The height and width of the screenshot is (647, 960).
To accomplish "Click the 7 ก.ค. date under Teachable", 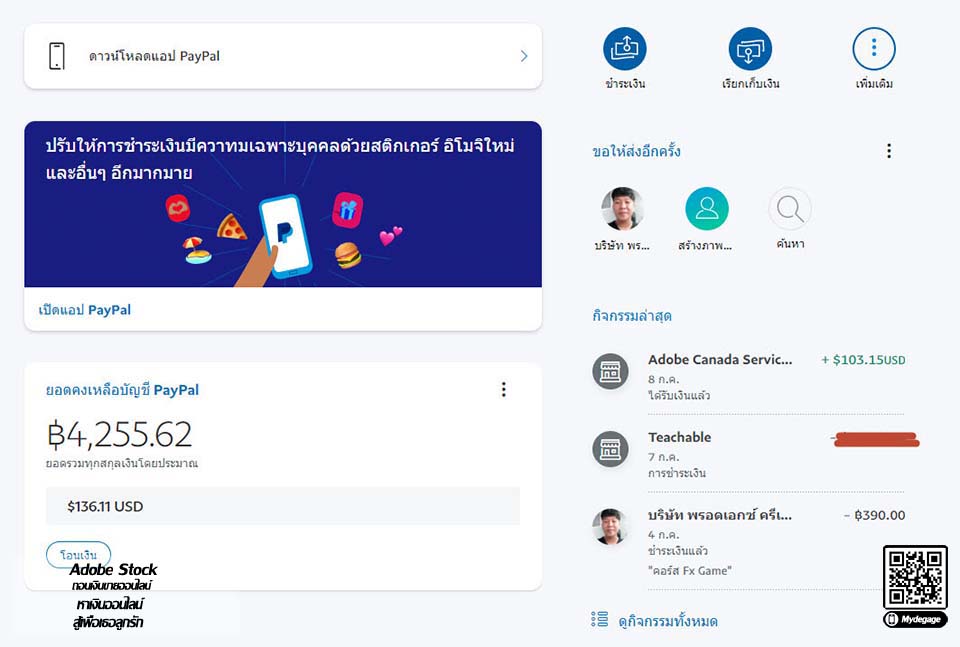I will (664, 457).
